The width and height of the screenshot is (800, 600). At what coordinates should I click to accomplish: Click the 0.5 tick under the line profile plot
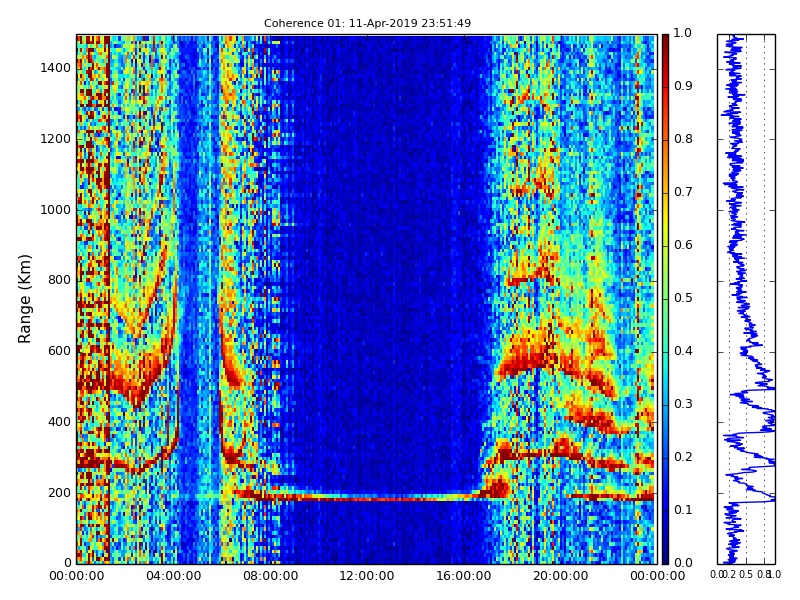click(746, 575)
